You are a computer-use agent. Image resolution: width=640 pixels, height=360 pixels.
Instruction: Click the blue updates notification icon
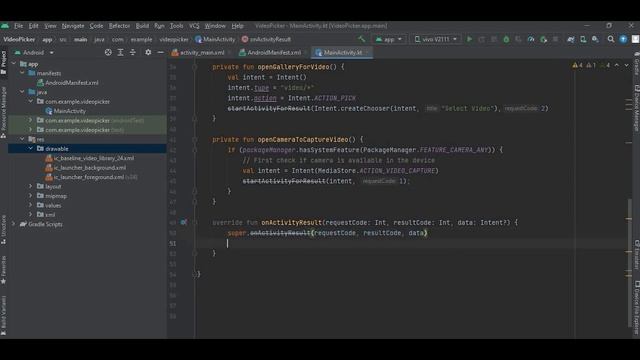tap(623, 39)
